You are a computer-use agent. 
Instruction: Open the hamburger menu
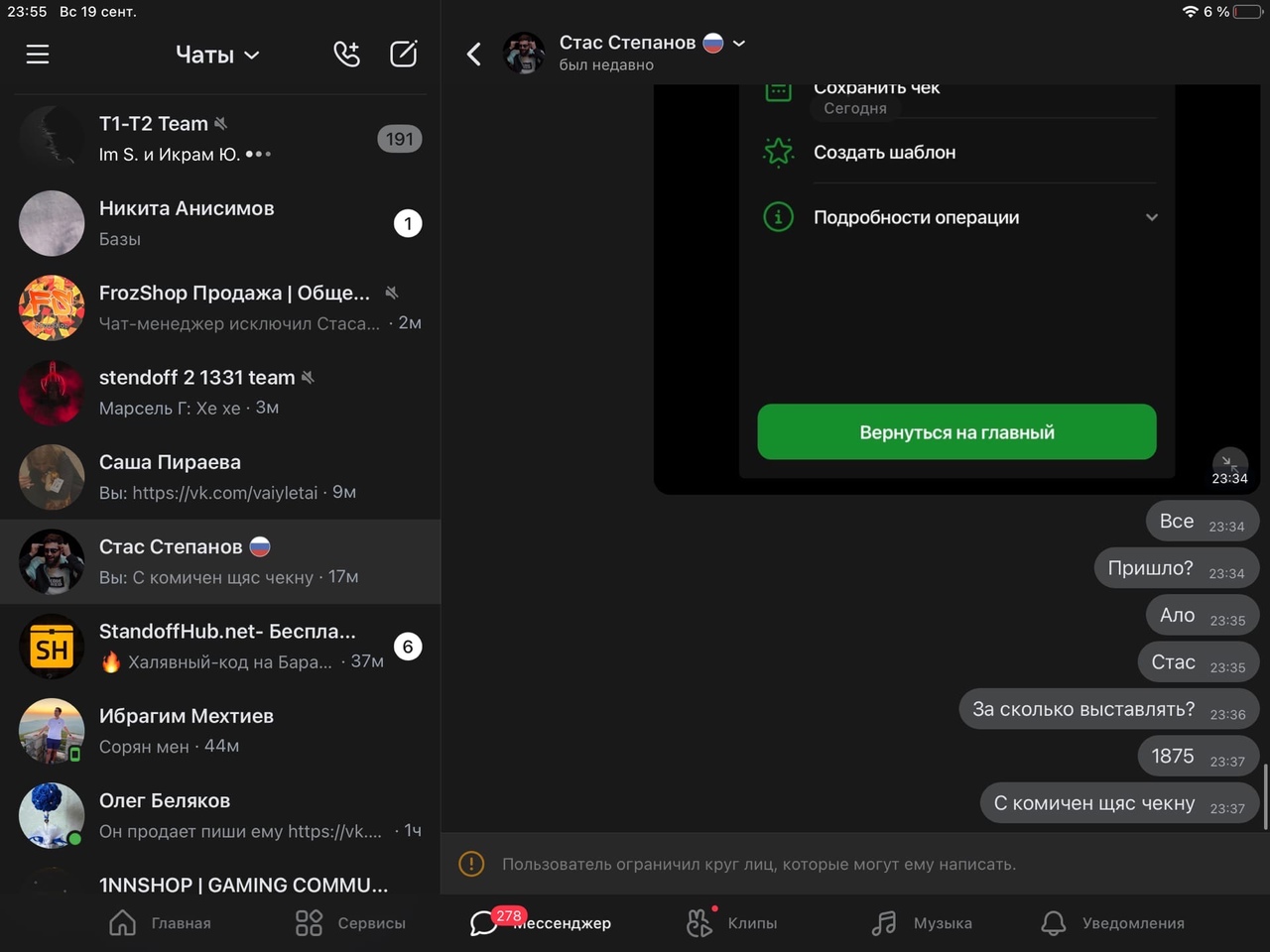point(38,55)
